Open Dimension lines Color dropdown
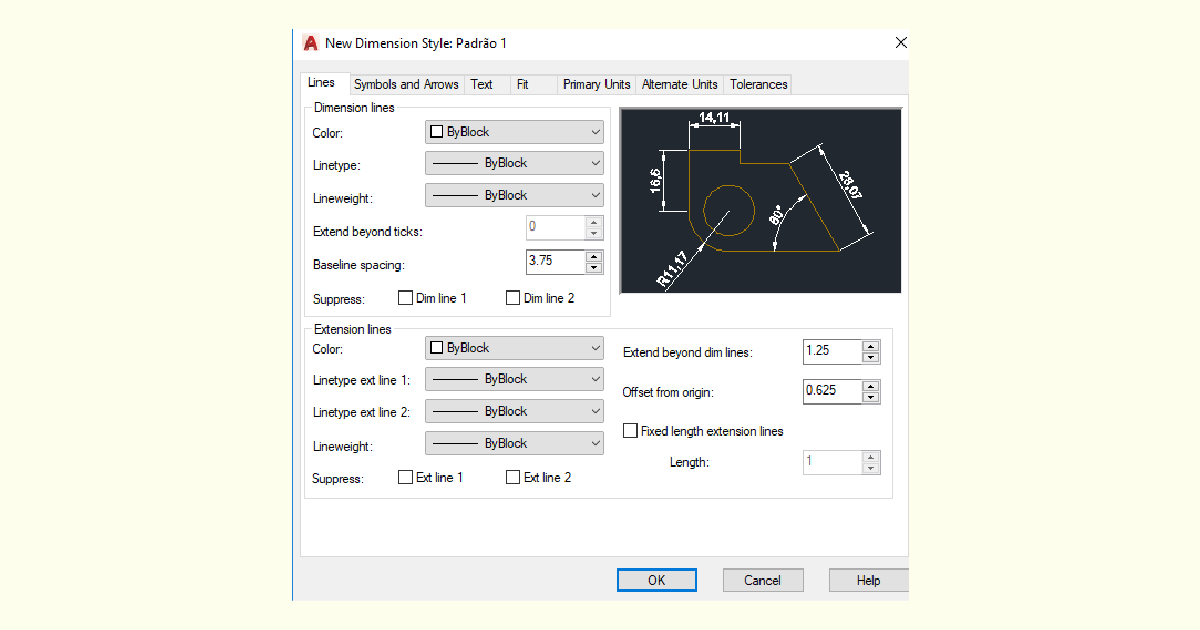The width and height of the screenshot is (1200, 630). (x=515, y=132)
